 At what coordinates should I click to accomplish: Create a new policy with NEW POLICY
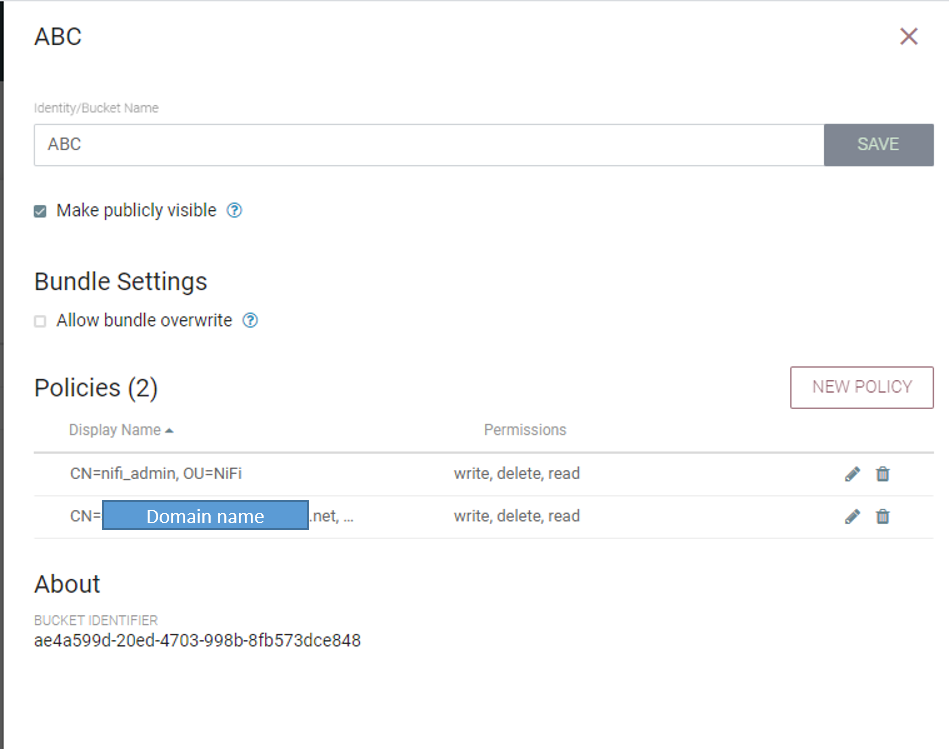tap(861, 387)
